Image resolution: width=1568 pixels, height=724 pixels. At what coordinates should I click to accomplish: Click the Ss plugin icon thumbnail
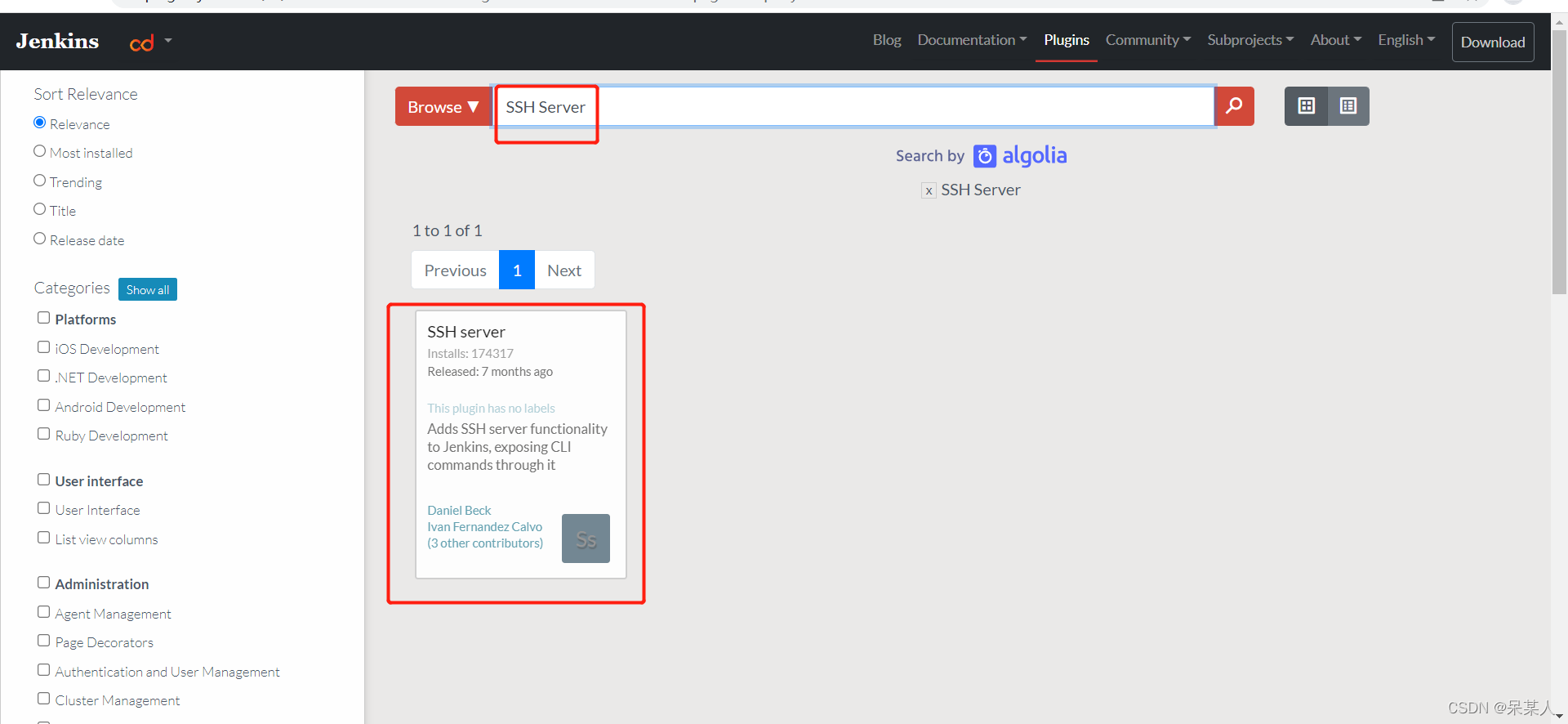[x=586, y=539]
